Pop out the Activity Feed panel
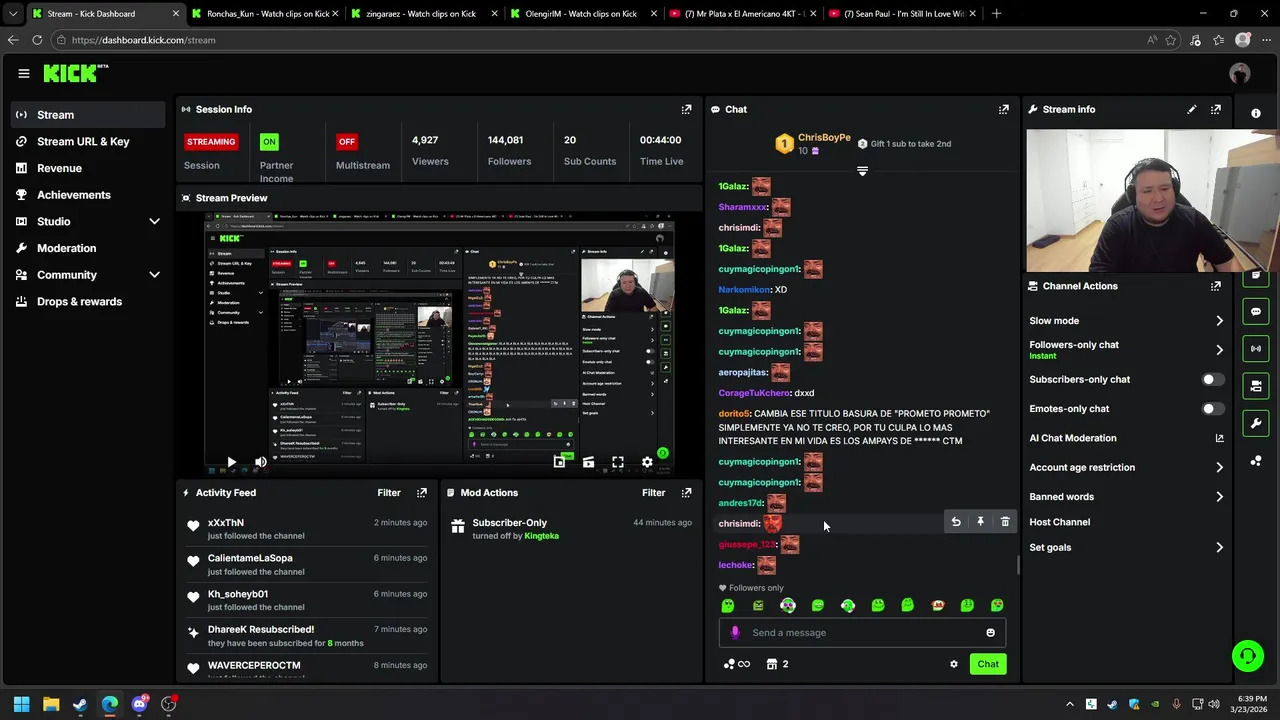This screenshot has height=720, width=1280. point(421,493)
